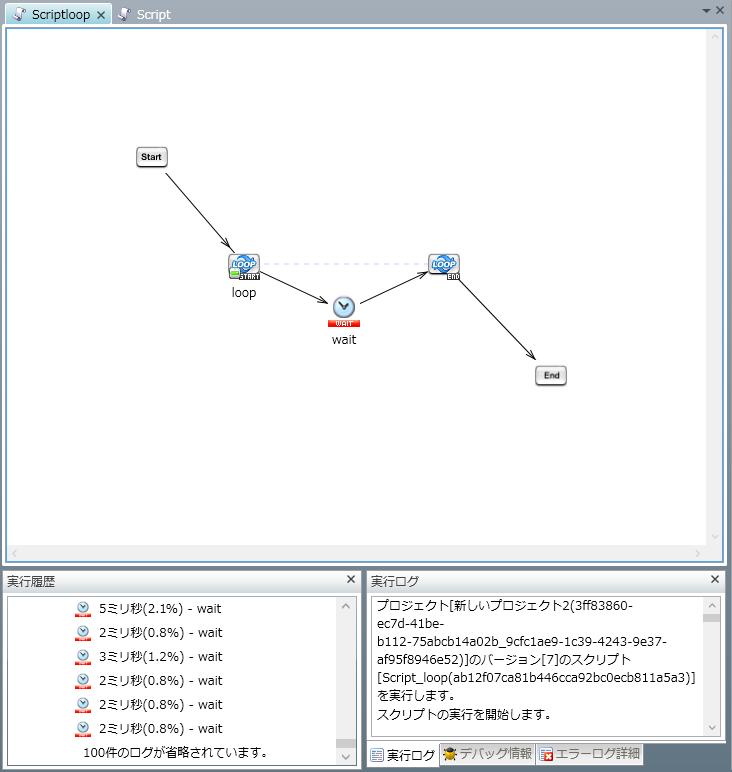Click the Start node on the canvas

(151, 157)
